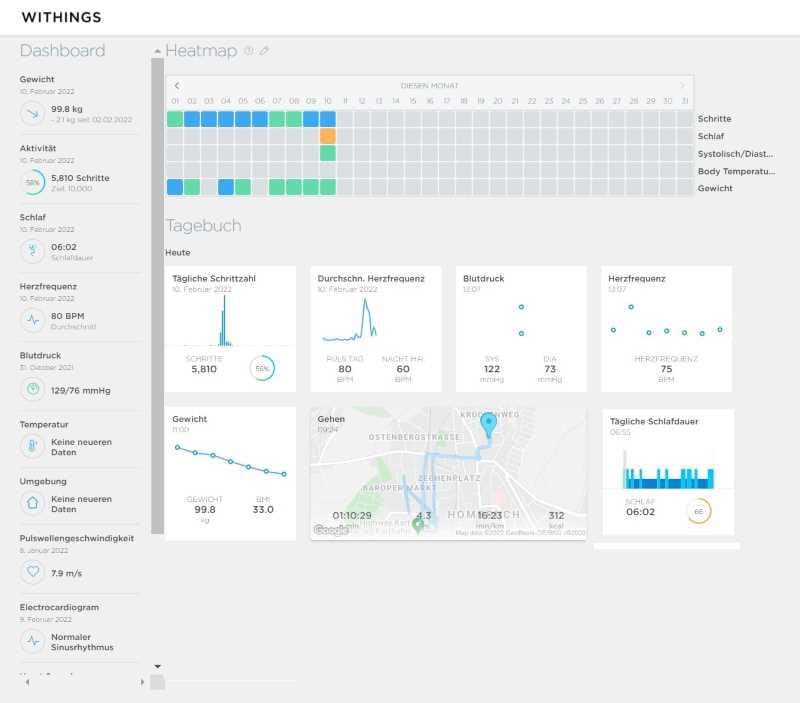The image size is (800, 703).
Task: Select the orange Schlaf heatmap cell for day 10
Action: [x=328, y=136]
